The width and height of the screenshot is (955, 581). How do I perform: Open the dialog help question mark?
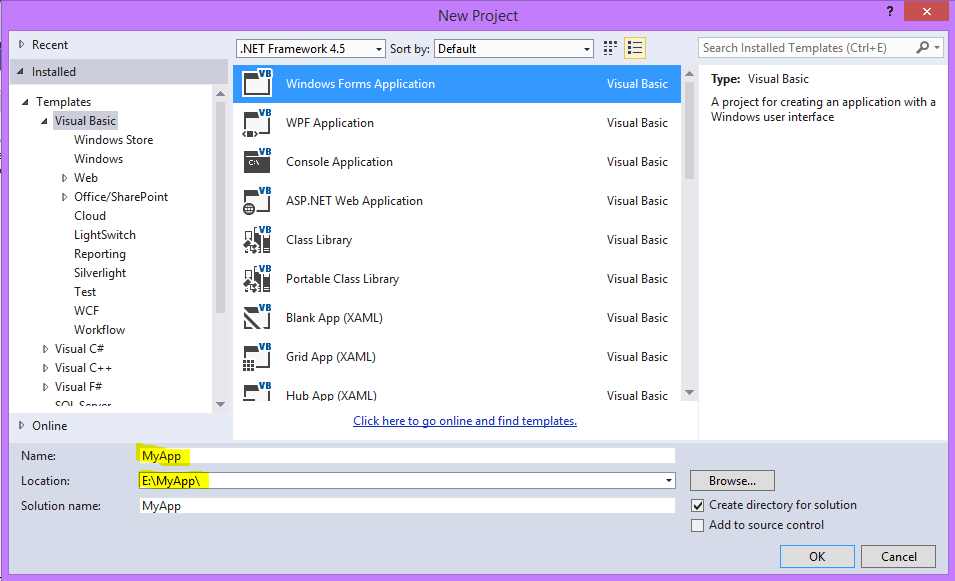click(890, 11)
